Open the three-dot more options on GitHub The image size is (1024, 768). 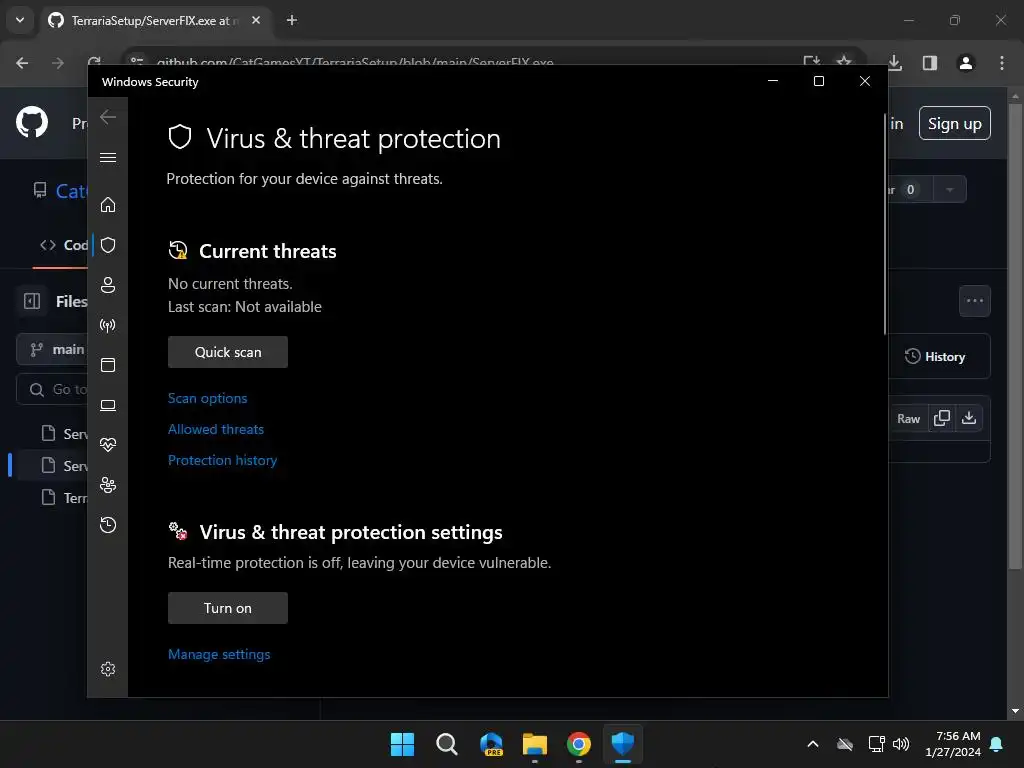[x=975, y=301]
